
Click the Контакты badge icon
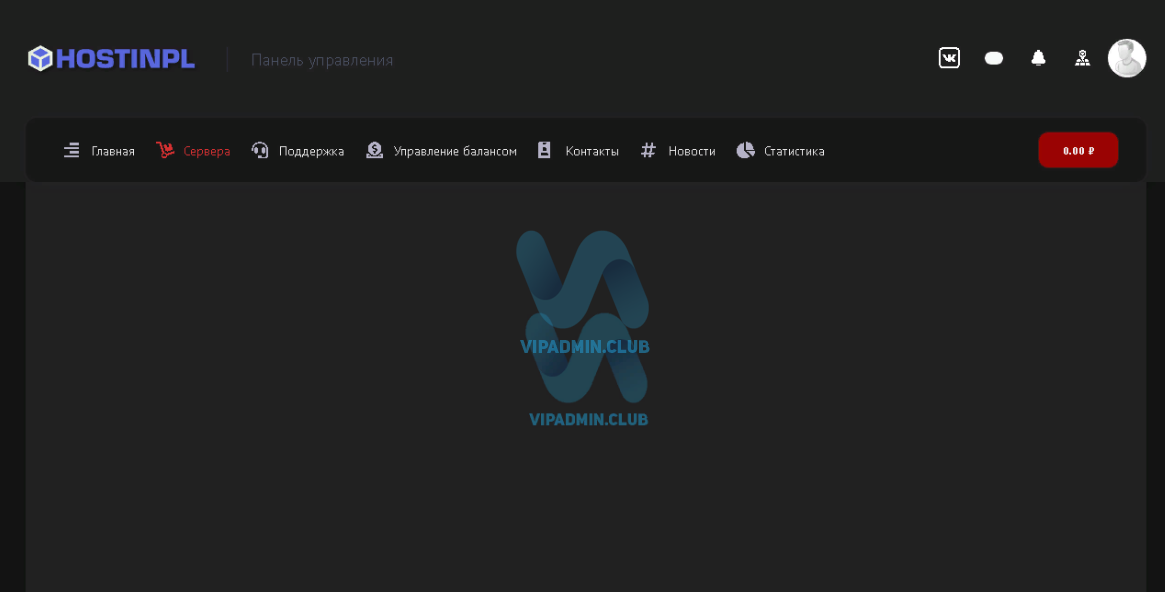[x=544, y=150]
